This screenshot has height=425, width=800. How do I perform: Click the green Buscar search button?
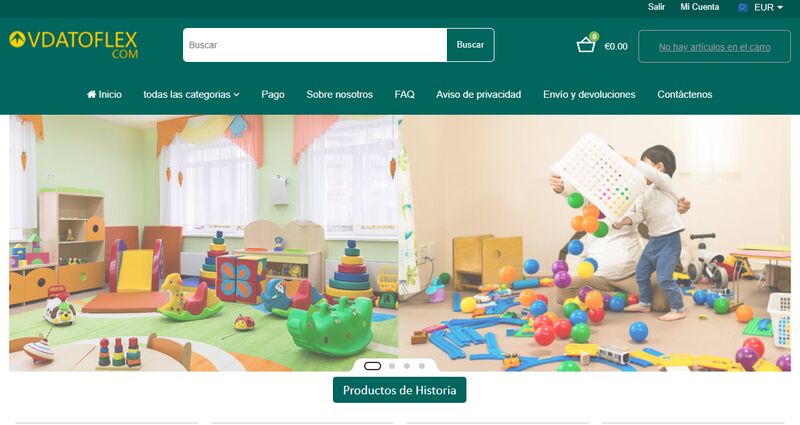[x=470, y=45]
